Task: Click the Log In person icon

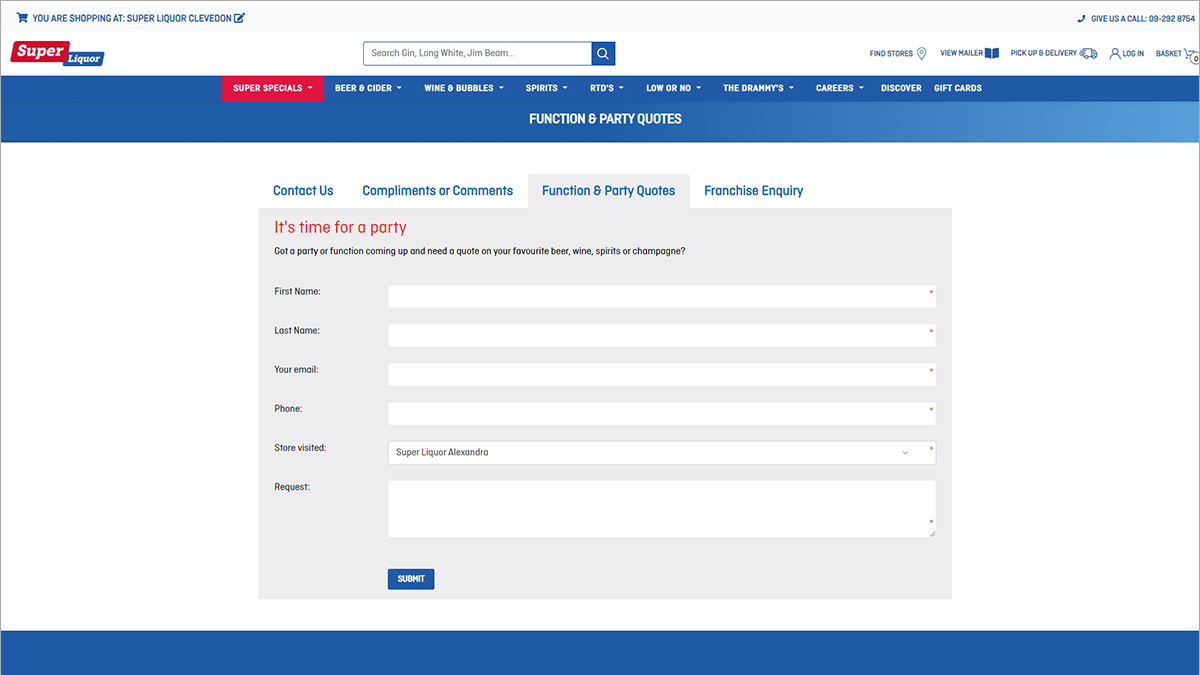Action: [x=1115, y=53]
